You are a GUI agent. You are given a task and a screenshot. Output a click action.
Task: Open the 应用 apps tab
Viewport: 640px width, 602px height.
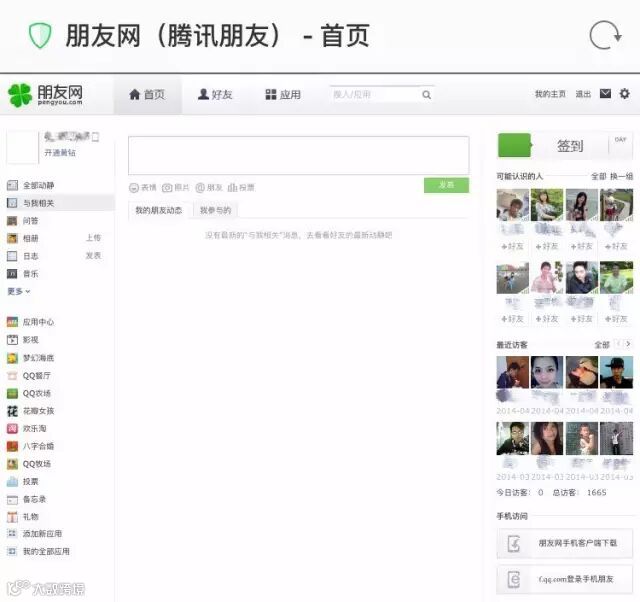click(x=283, y=95)
